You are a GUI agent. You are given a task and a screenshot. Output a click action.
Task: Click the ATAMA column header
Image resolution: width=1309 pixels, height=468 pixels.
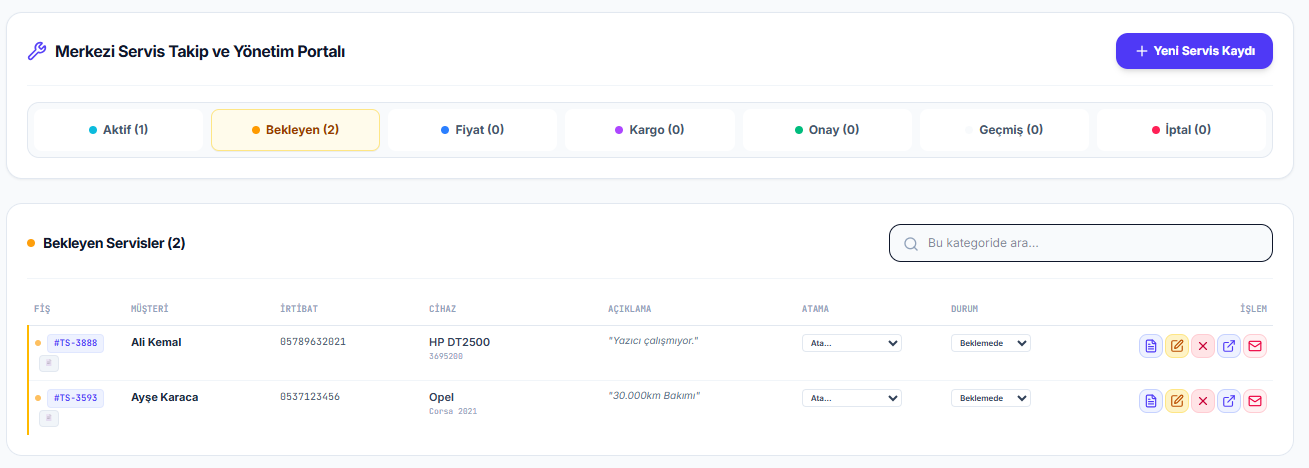click(815, 309)
